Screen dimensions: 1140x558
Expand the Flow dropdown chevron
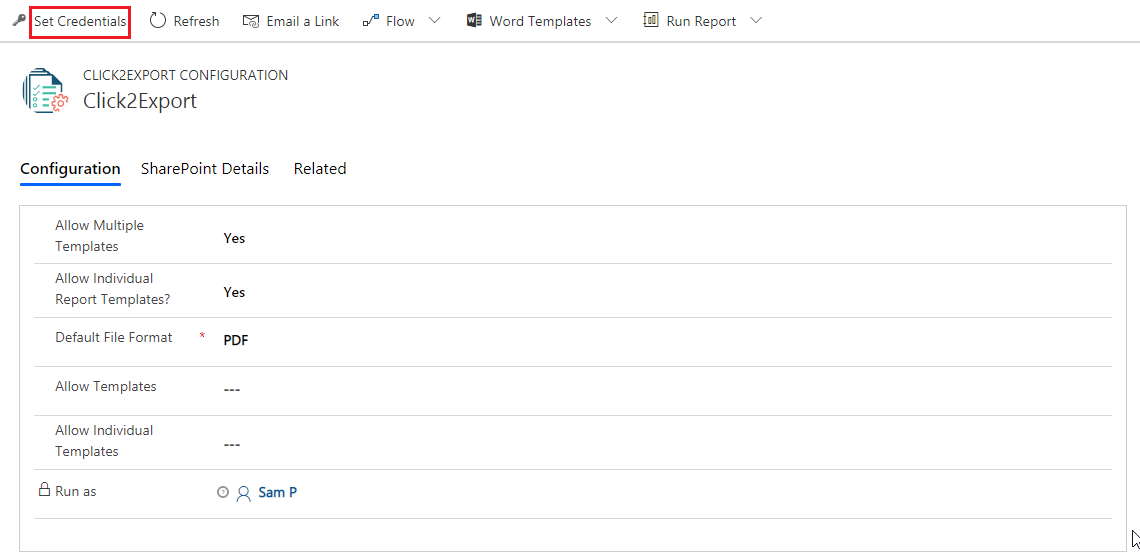[x=435, y=20]
